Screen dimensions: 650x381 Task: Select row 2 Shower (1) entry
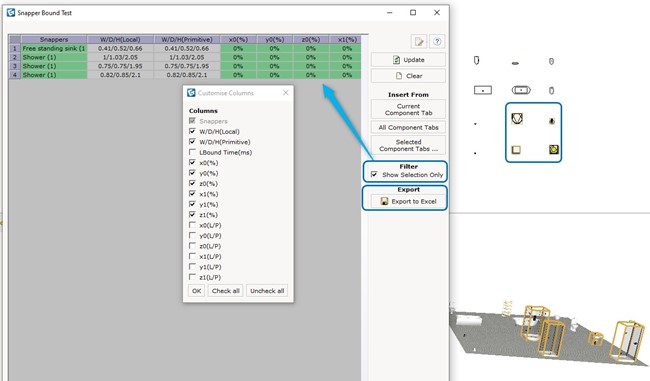(54, 57)
